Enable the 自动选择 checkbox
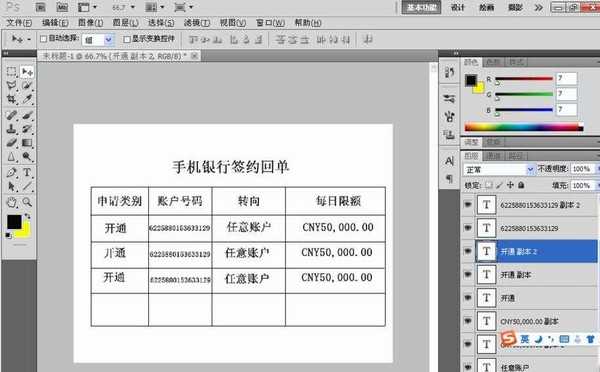 (43, 39)
